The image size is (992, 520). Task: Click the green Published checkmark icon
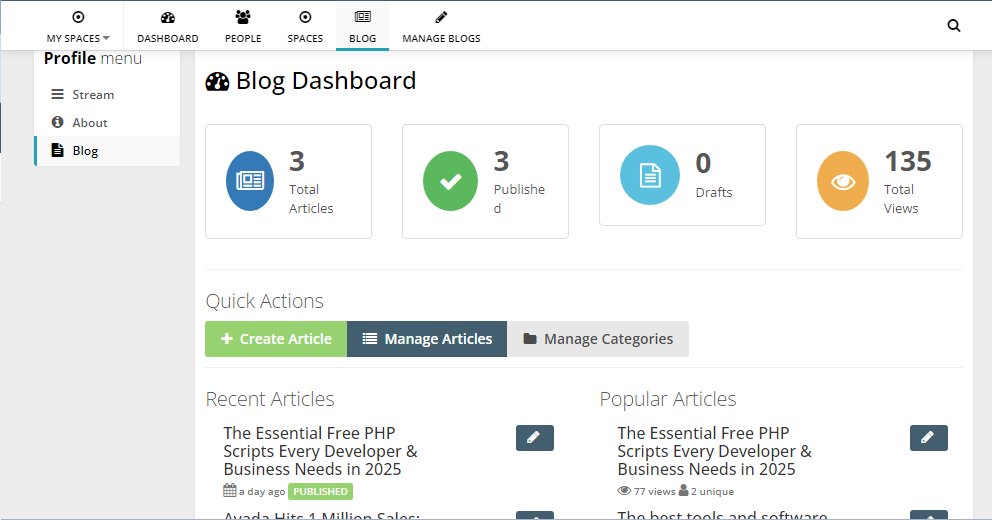click(450, 181)
